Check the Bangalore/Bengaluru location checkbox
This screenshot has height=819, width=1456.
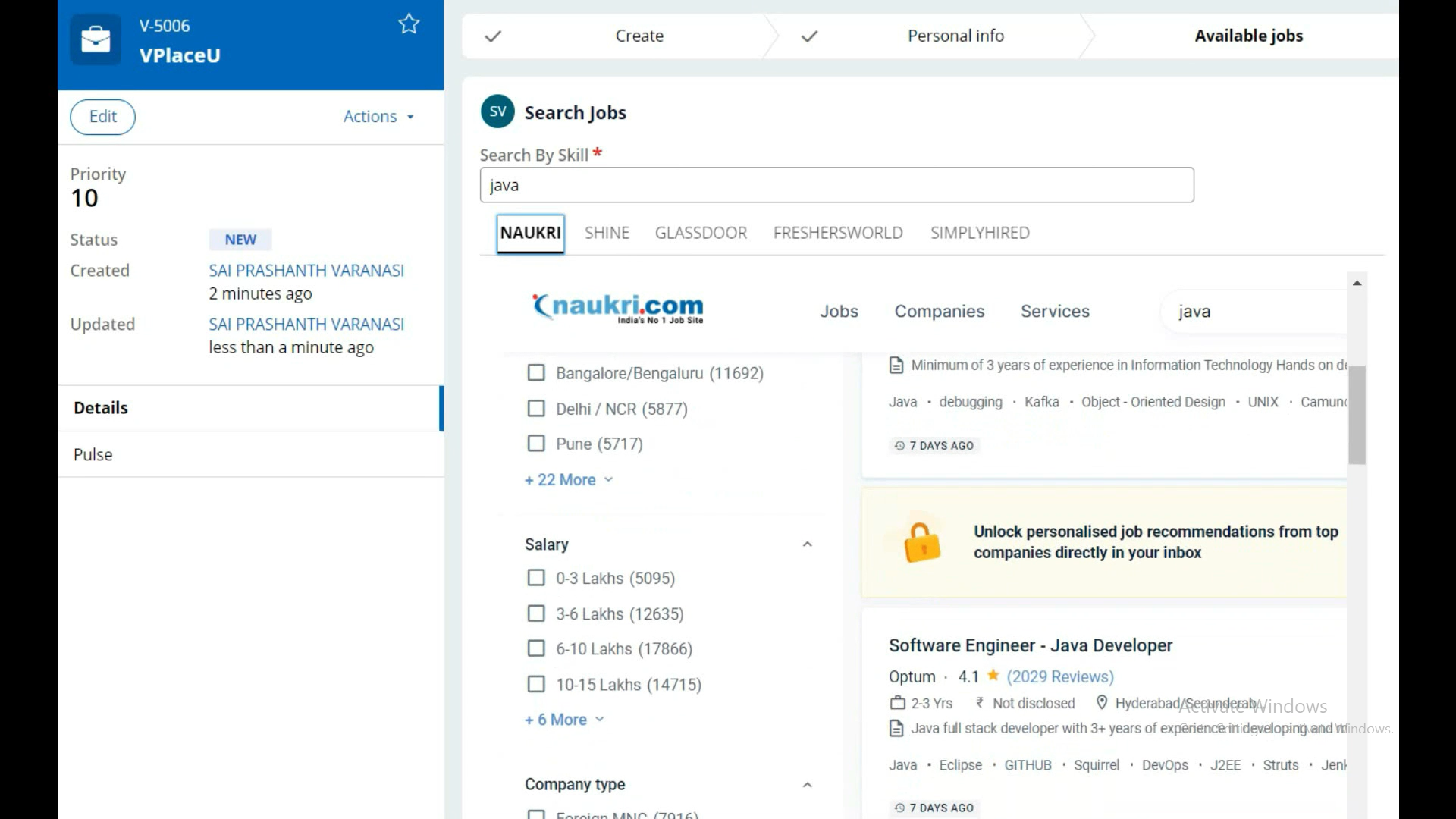[536, 373]
